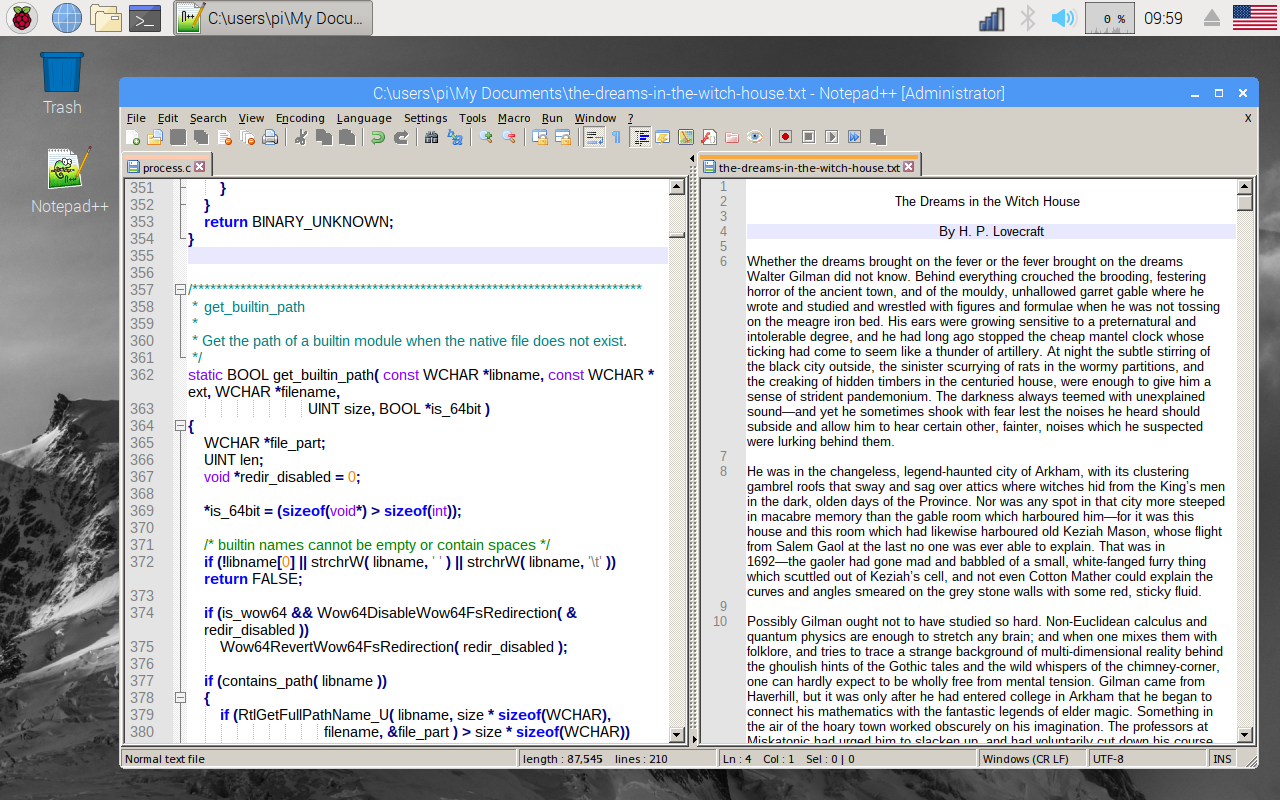
Task: Start macro recording with red dot
Action: point(785,137)
